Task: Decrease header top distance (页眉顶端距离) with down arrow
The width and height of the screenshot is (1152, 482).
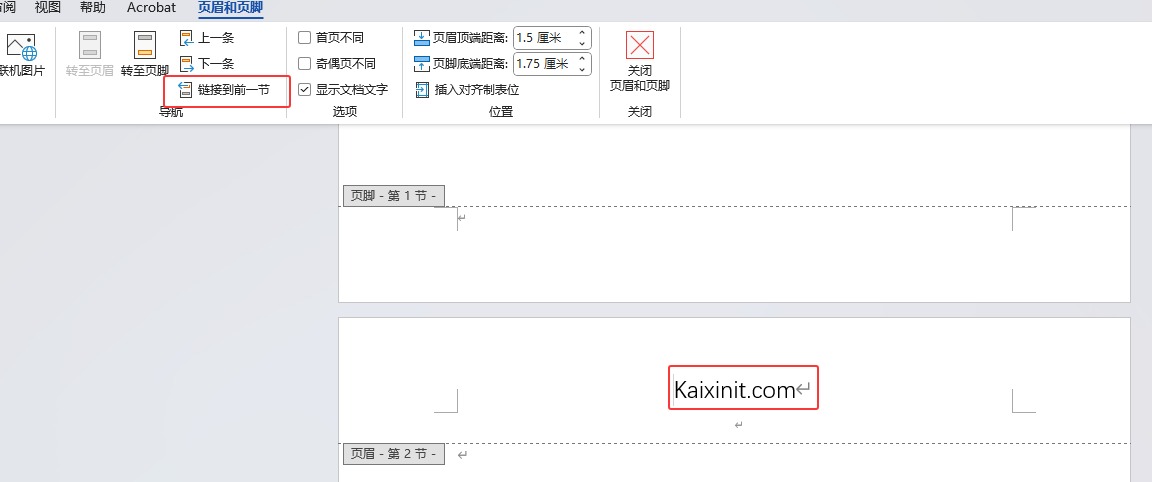Action: (x=583, y=44)
